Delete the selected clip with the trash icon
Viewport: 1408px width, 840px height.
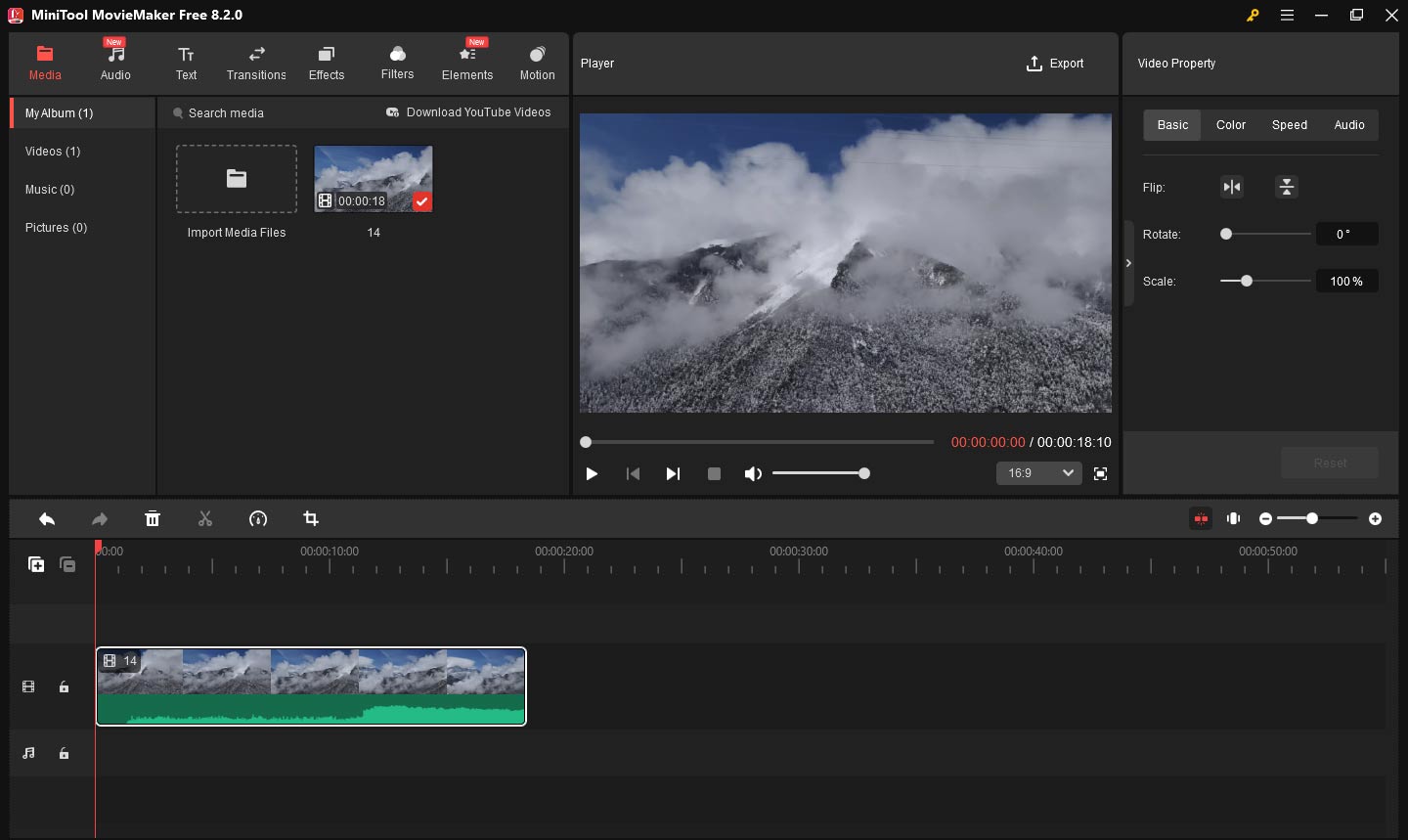[153, 519]
